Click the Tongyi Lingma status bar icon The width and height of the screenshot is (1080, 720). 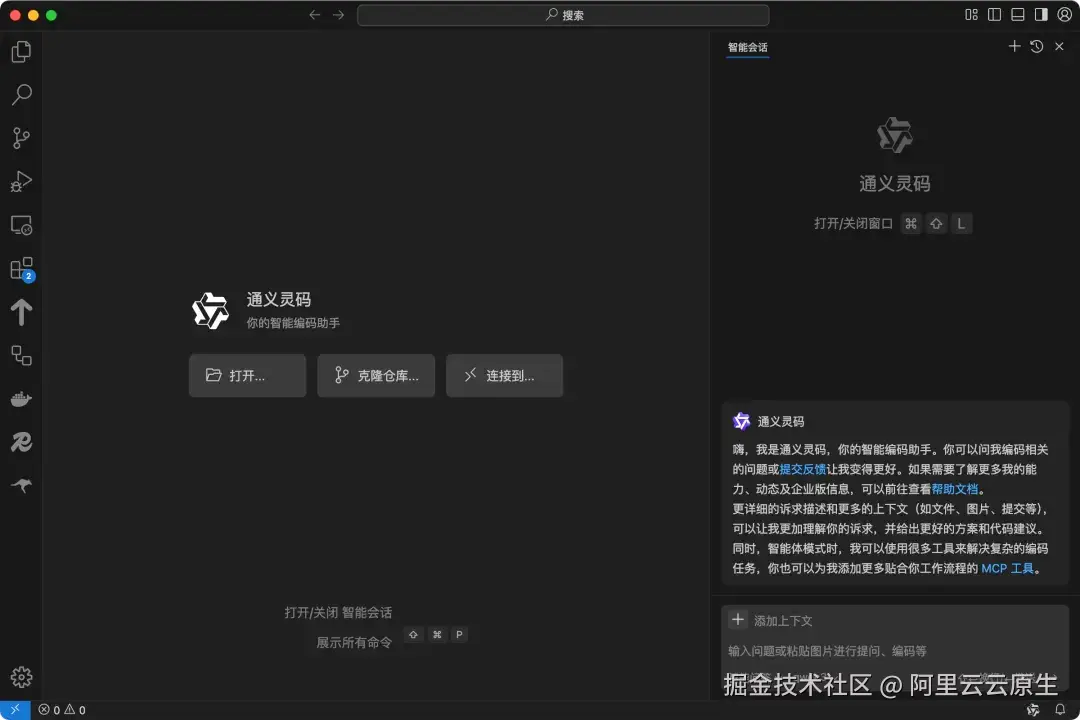(x=1033, y=710)
